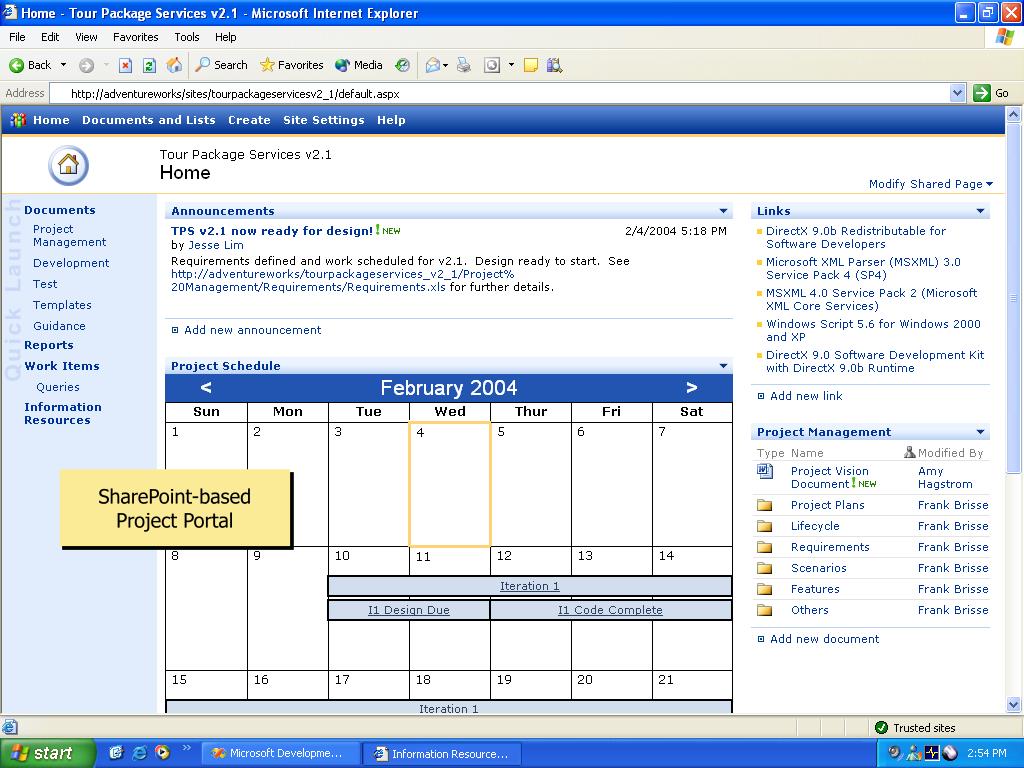This screenshot has width=1024, height=768.
Task: Click the folder icon beside Features
Action: pyautogui.click(x=764, y=589)
